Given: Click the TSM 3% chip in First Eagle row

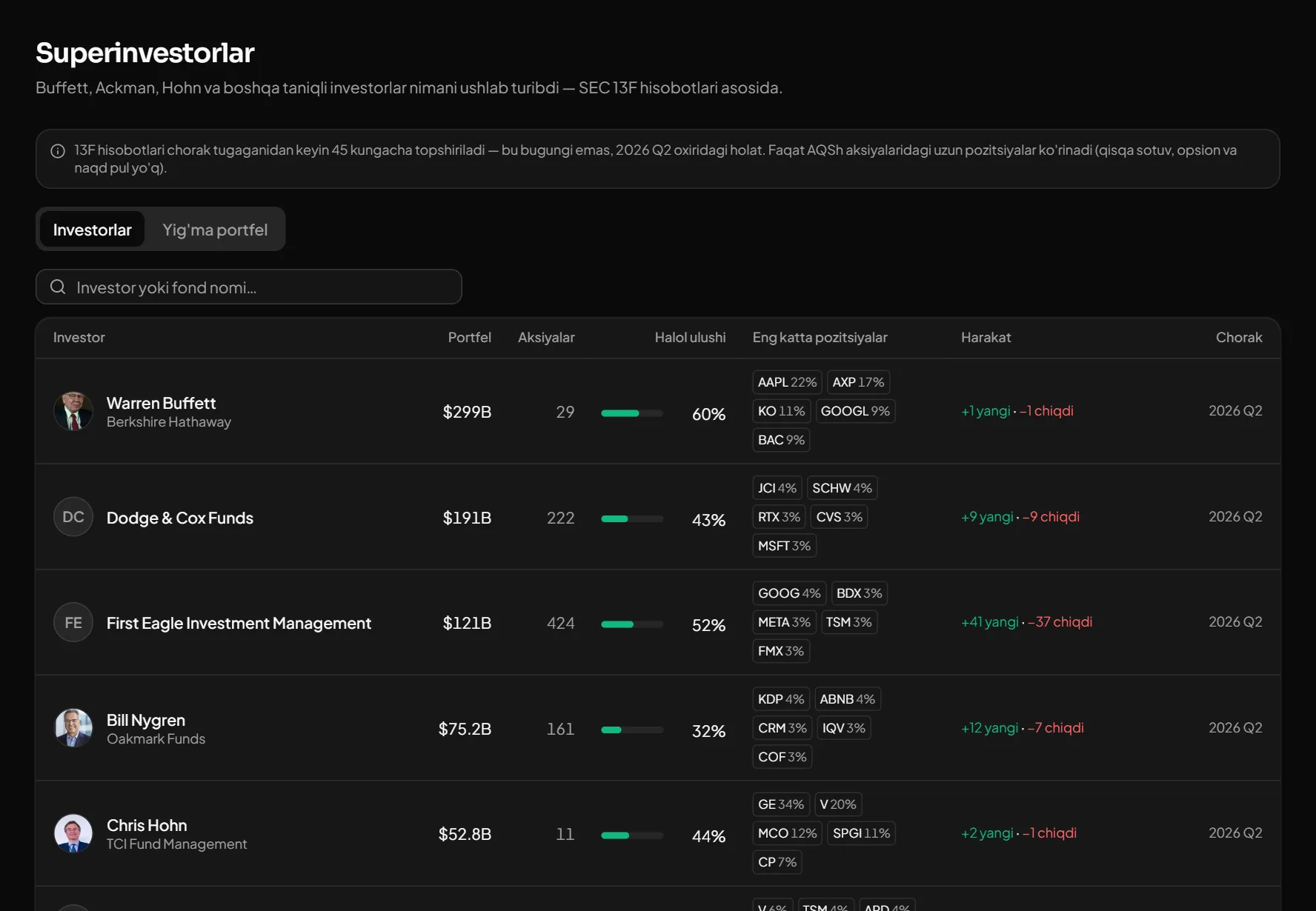Looking at the screenshot, I should 849,622.
